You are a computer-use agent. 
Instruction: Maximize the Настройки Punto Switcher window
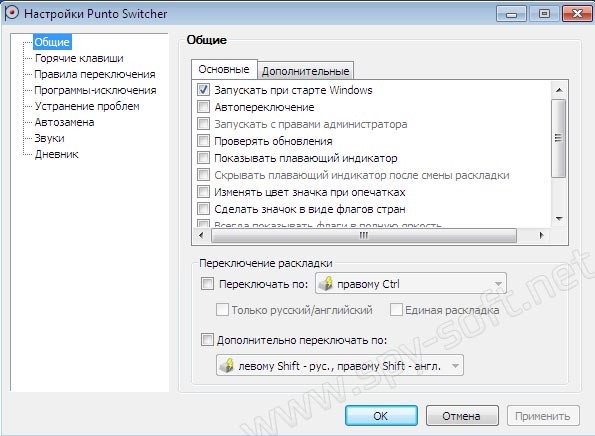(x=544, y=14)
